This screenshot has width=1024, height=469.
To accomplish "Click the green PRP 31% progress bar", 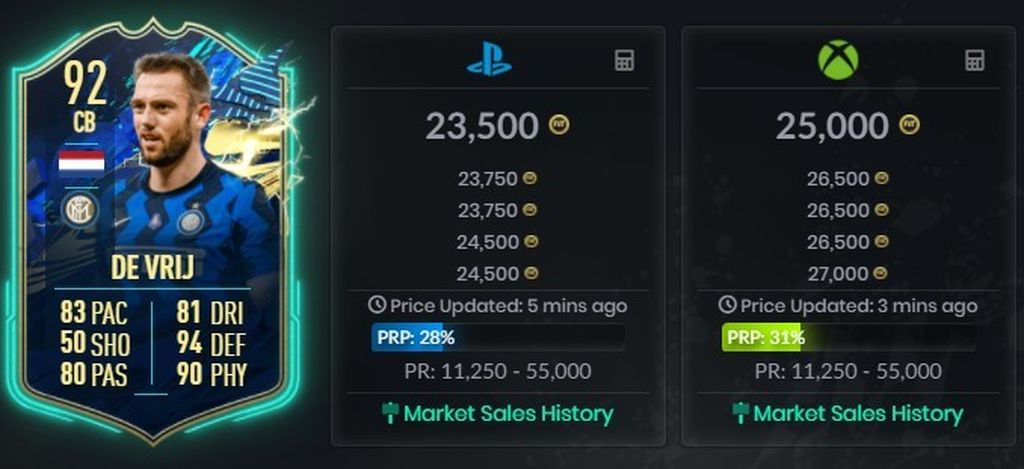I will click(849, 338).
